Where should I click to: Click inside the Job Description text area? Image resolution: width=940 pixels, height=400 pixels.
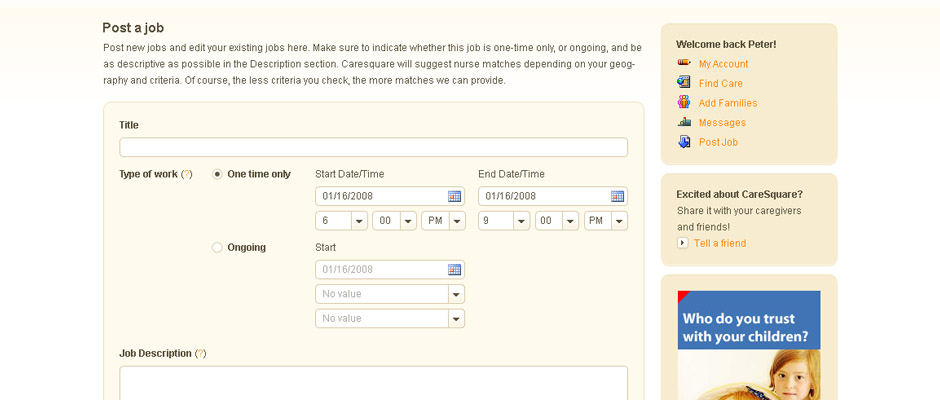373,383
